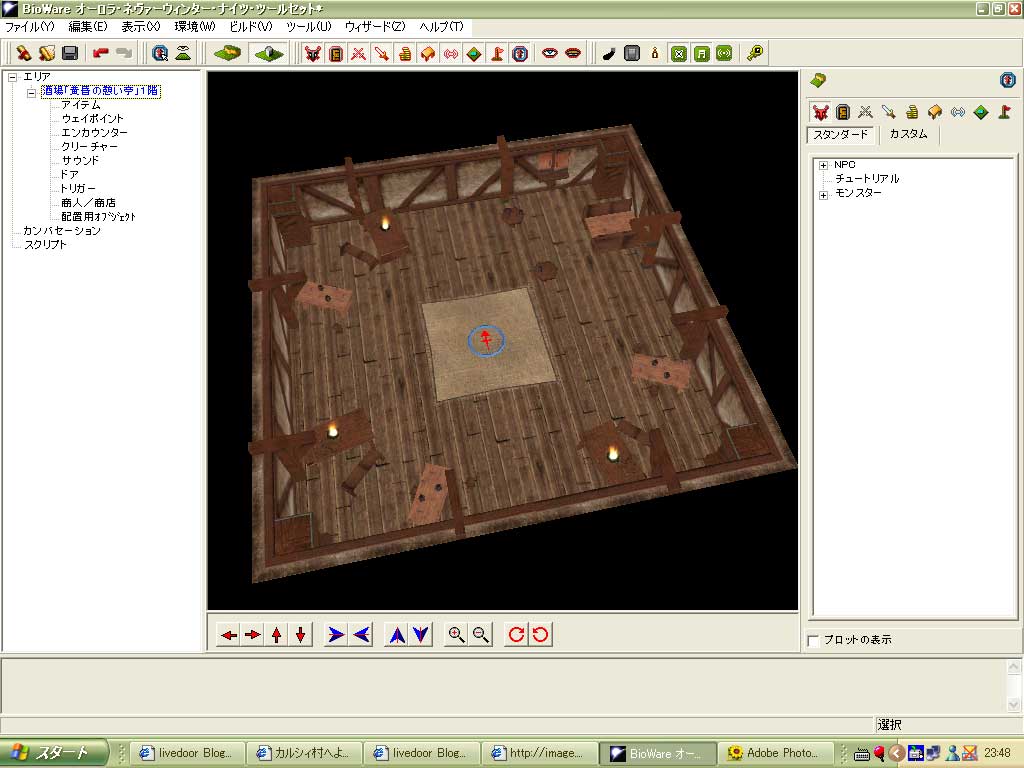Select triggers green diamond in right palette
The image size is (1024, 768).
981,112
